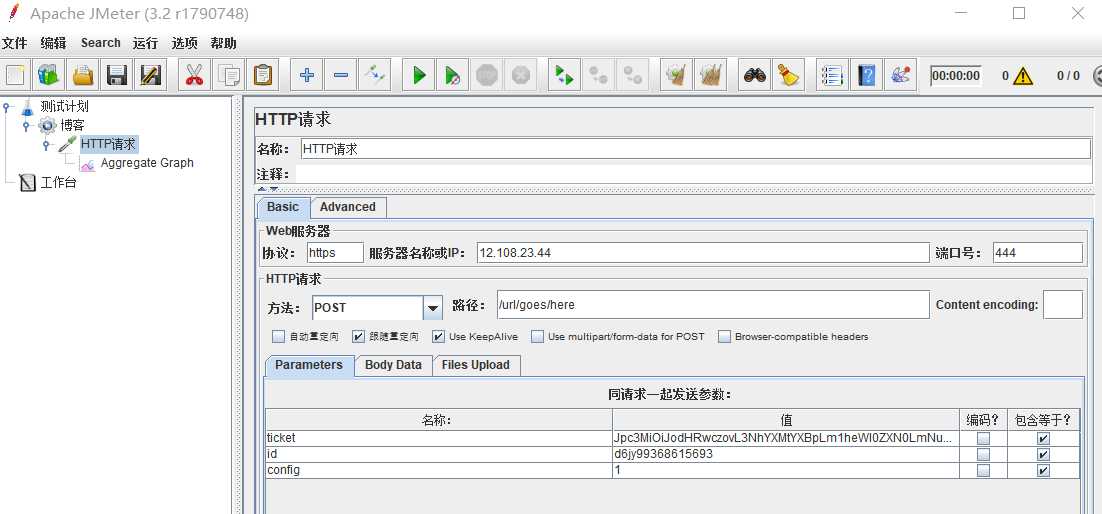The height and width of the screenshot is (514, 1102).
Task: Click the Expand All plus icon
Action: click(x=306, y=75)
